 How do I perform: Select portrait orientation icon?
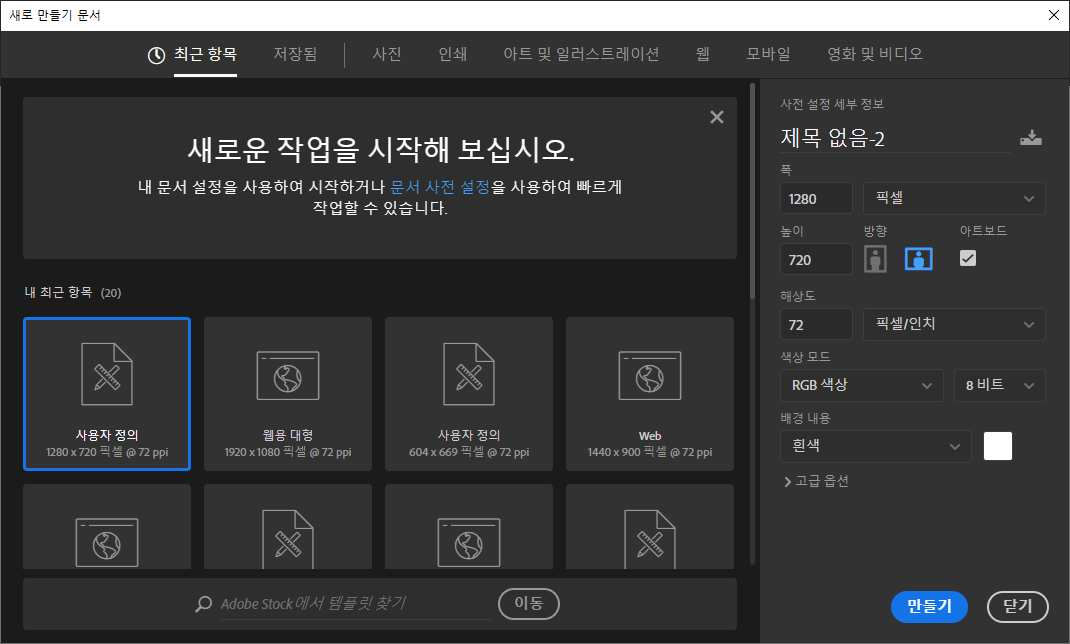click(877, 259)
